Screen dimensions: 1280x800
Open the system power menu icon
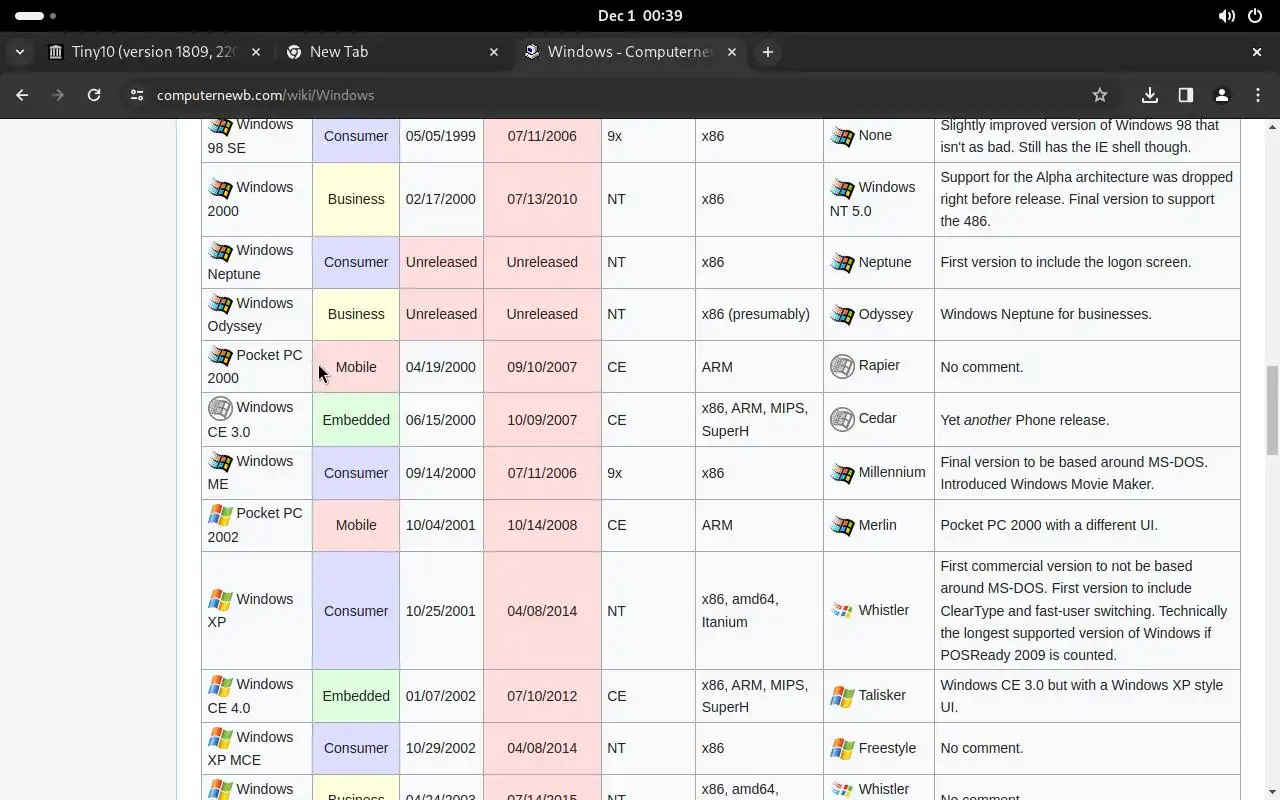pyautogui.click(x=1255, y=16)
